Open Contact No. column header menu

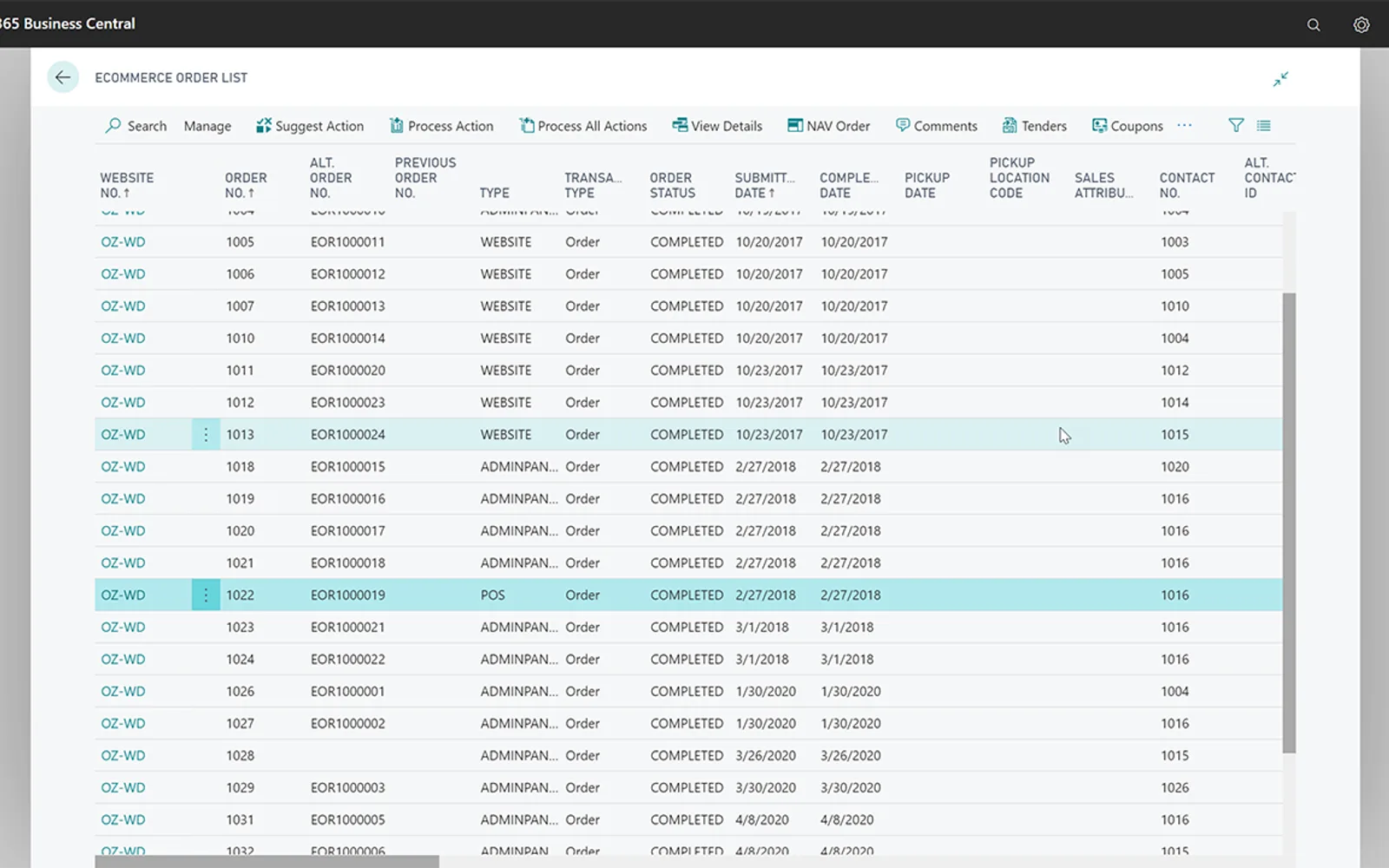(x=1187, y=185)
